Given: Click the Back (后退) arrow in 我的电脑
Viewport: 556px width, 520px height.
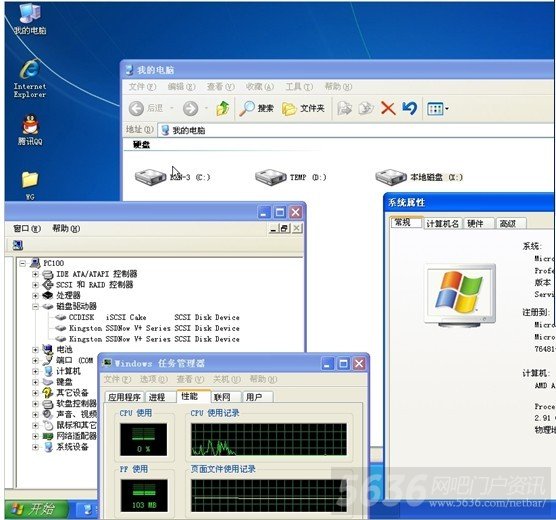Looking at the screenshot, I should tap(136, 108).
